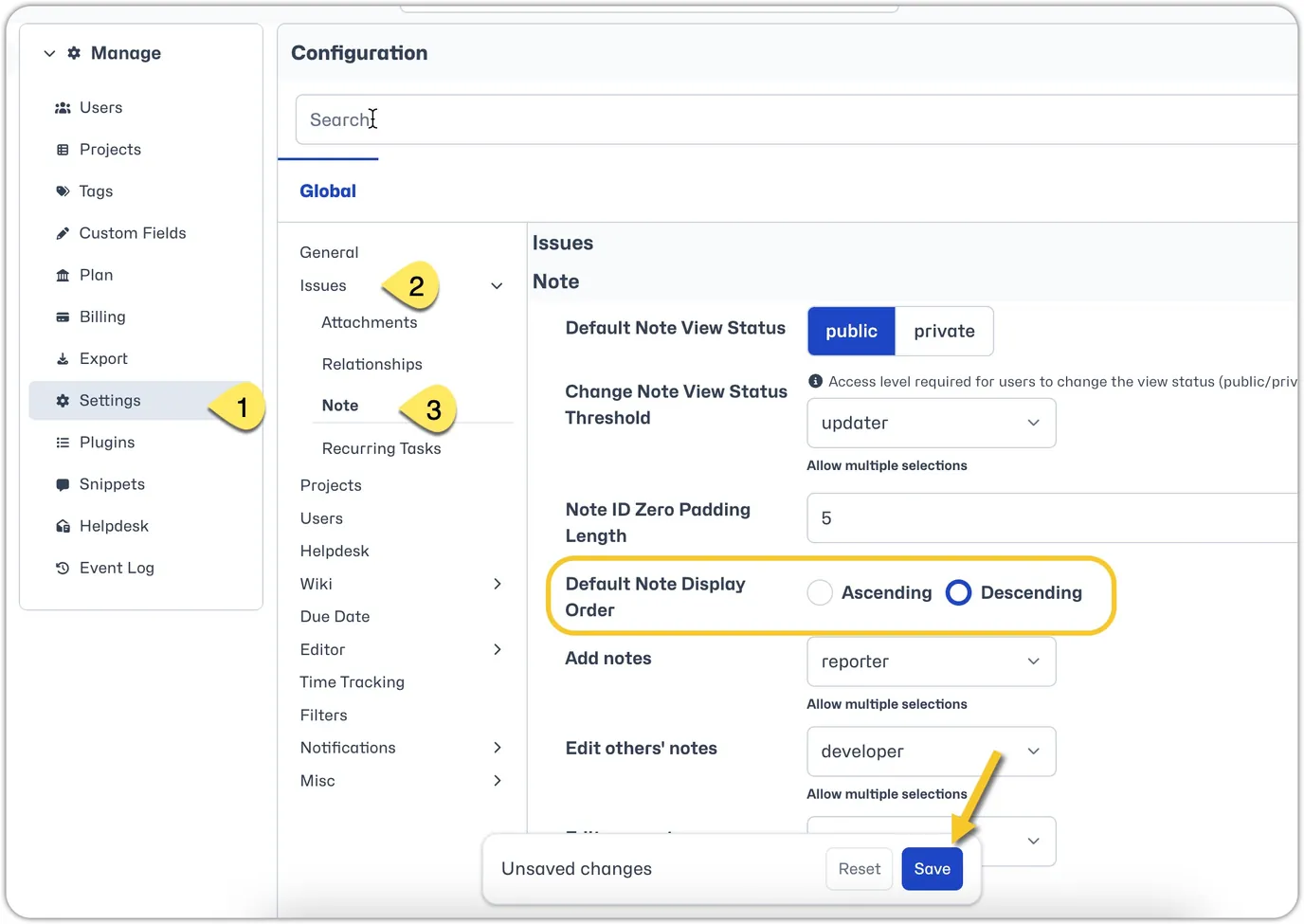Open Time Tracking configuration section
This screenshot has height=924, width=1304.
click(x=352, y=681)
